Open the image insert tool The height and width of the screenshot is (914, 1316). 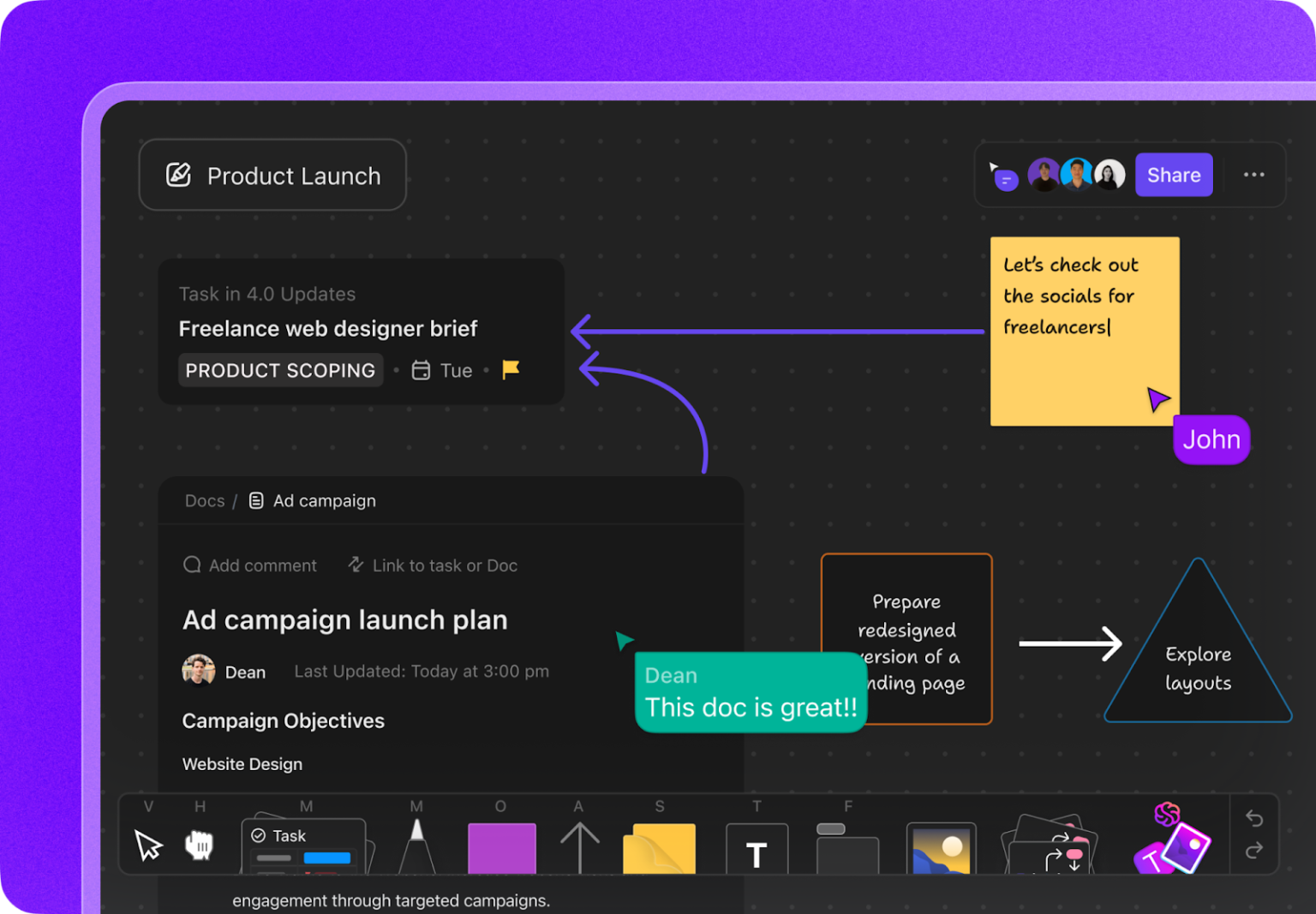[942, 849]
